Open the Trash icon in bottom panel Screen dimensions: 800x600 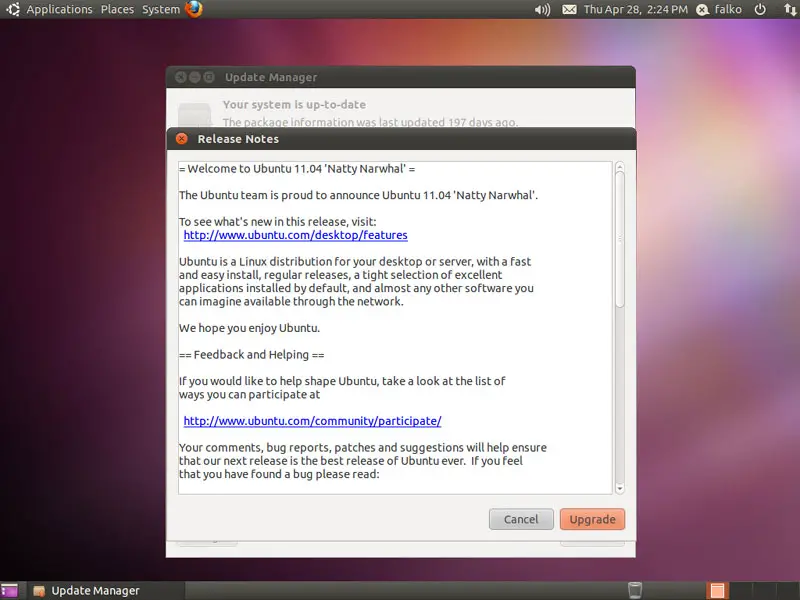pos(635,590)
